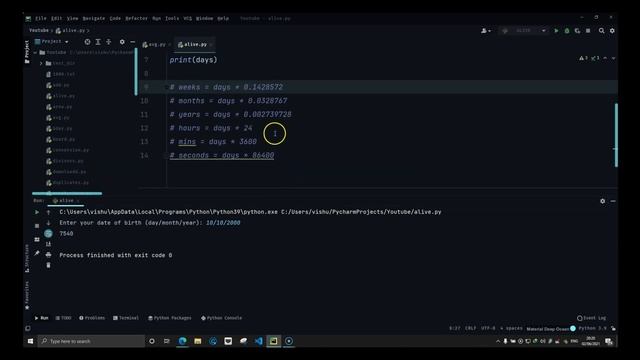Screen dimensions: 640x360
Task: Select 1000.txt in the project tree
Action: coord(64,74)
